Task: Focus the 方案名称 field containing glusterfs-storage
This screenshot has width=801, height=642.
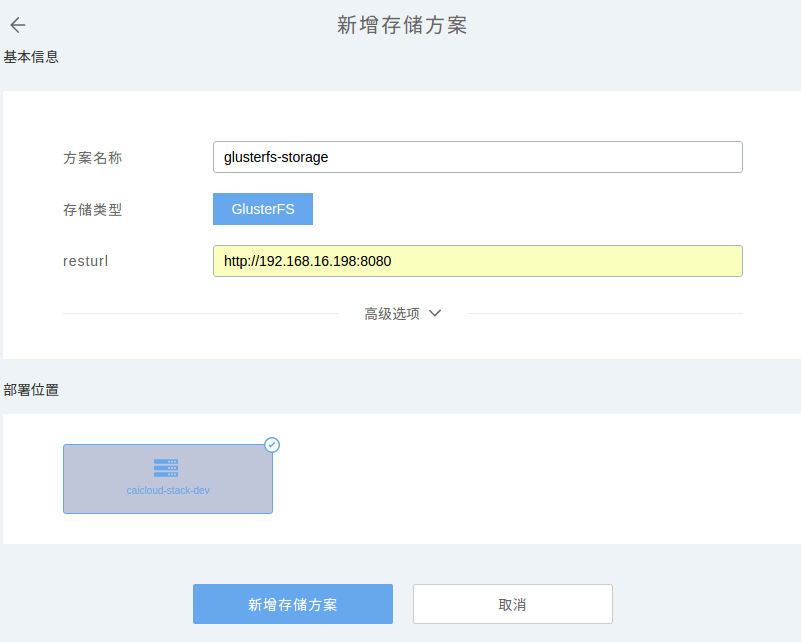Action: coord(477,157)
